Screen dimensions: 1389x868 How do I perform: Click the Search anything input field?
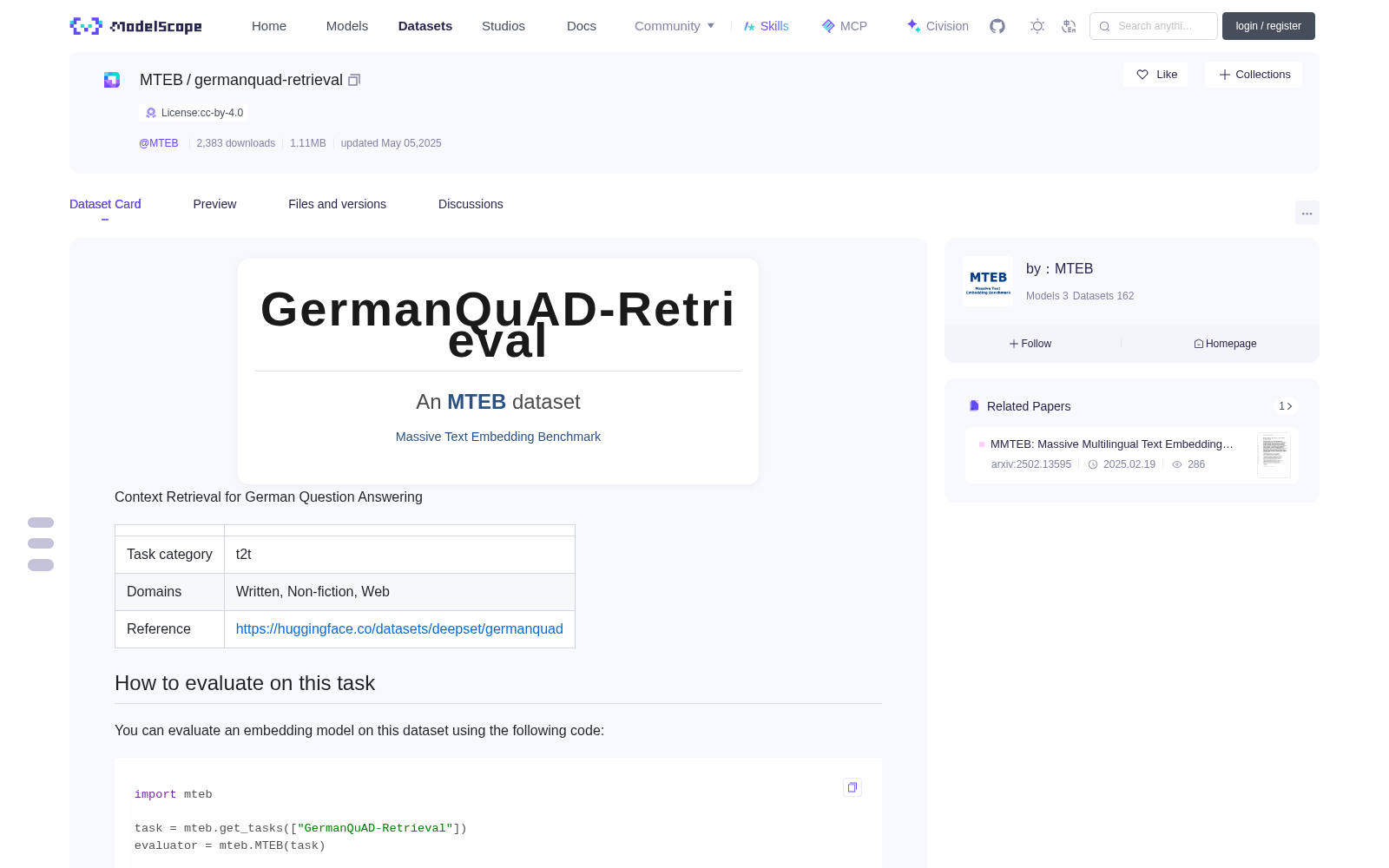[1154, 26]
